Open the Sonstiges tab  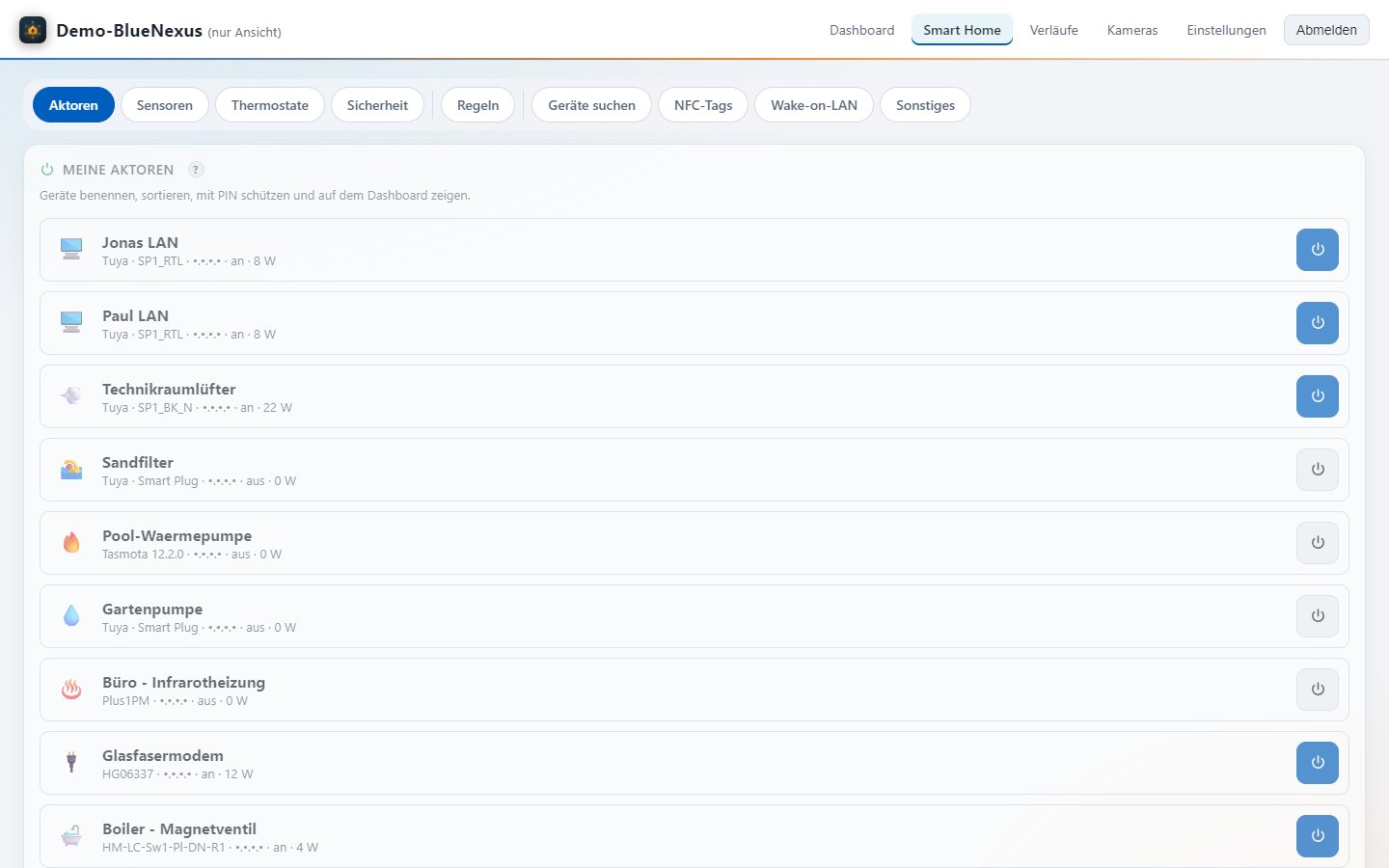pos(925,105)
